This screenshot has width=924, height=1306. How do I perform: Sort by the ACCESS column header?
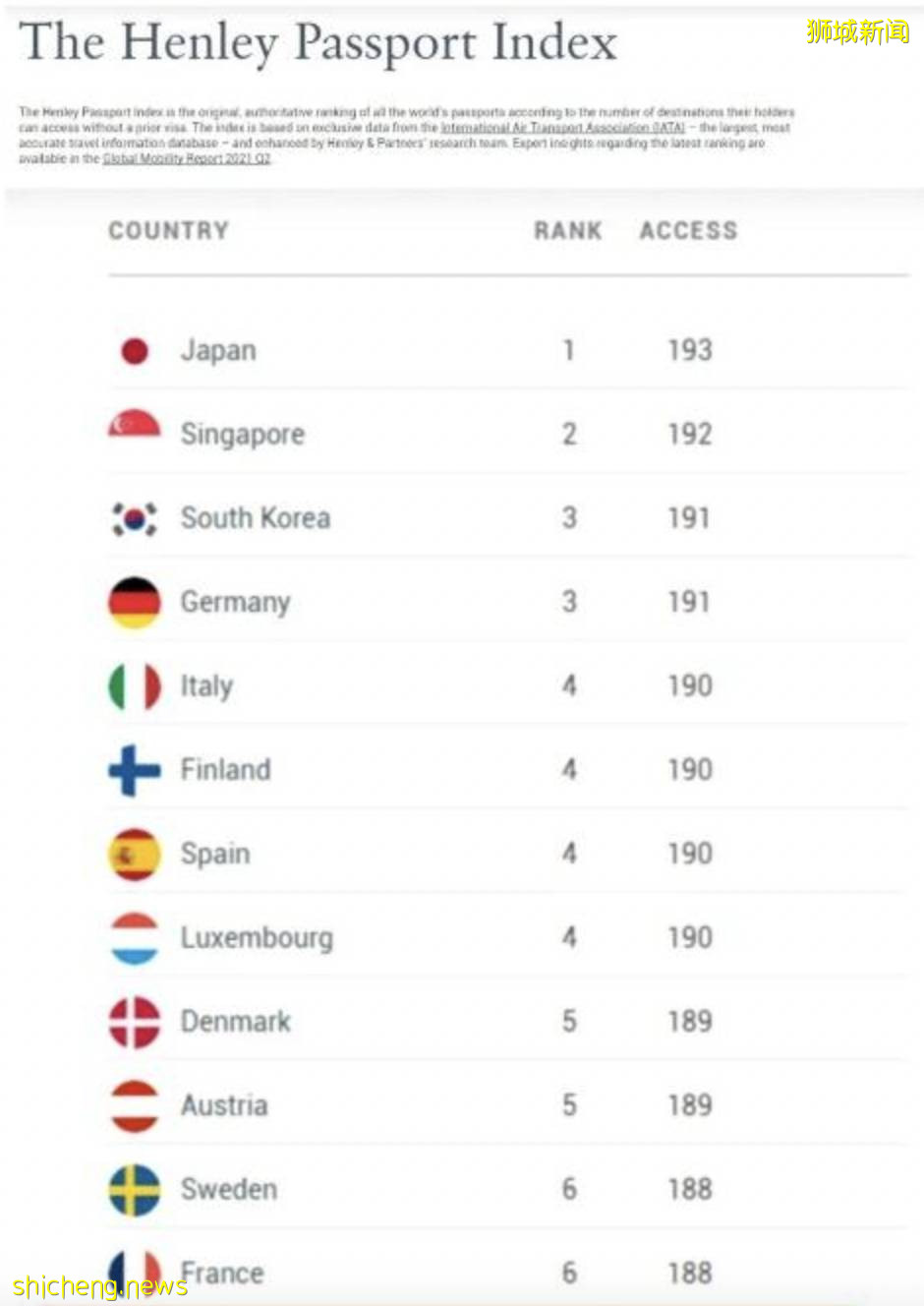[688, 231]
